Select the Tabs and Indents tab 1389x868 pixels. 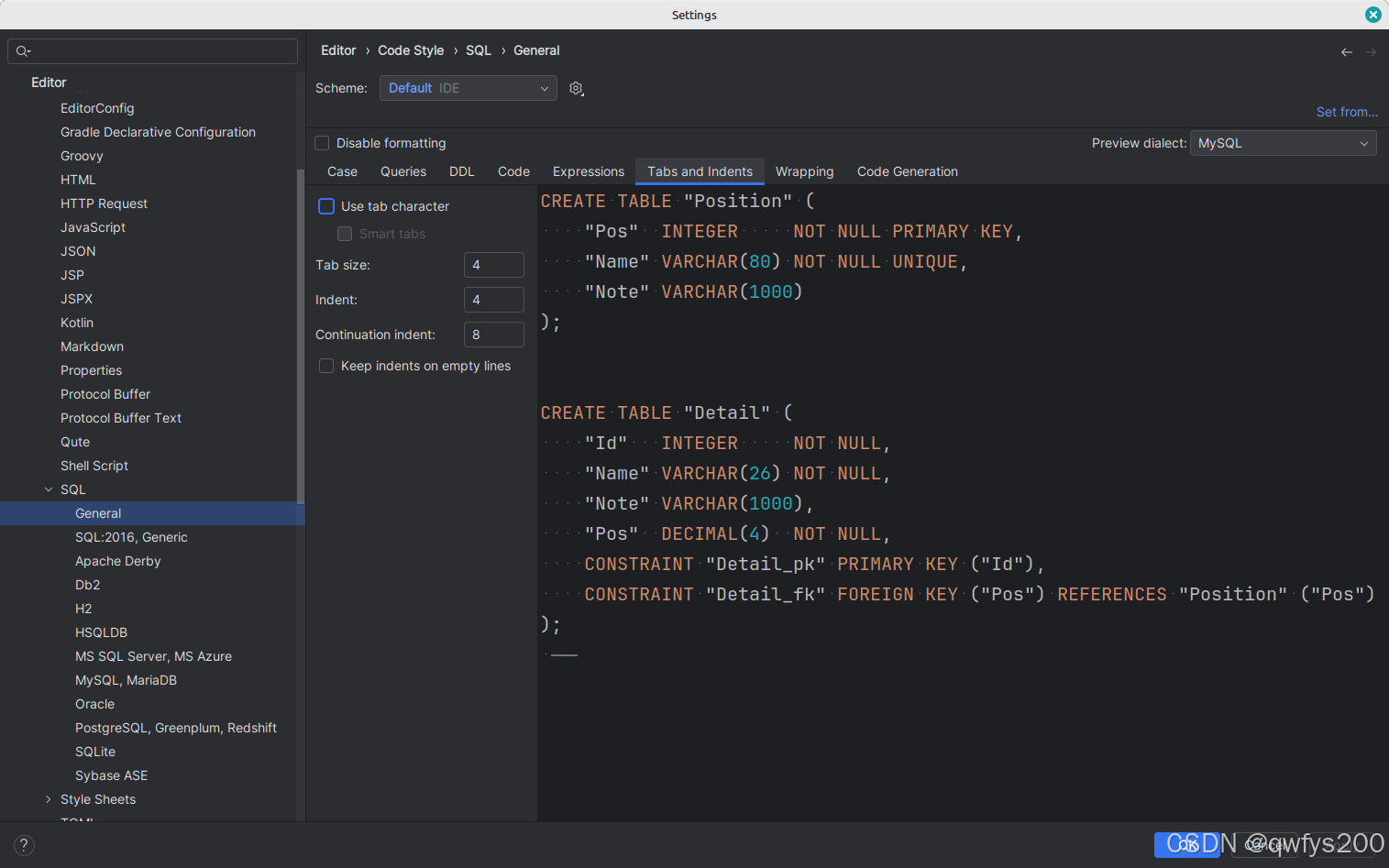tap(700, 171)
